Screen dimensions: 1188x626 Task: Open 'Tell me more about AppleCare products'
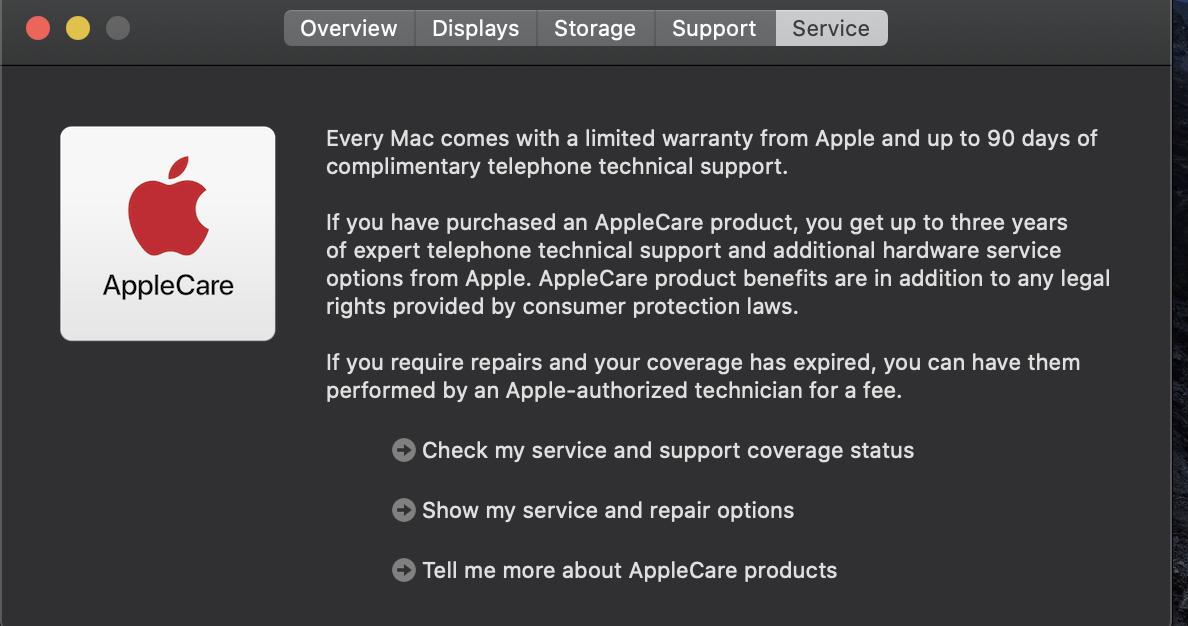[629, 570]
